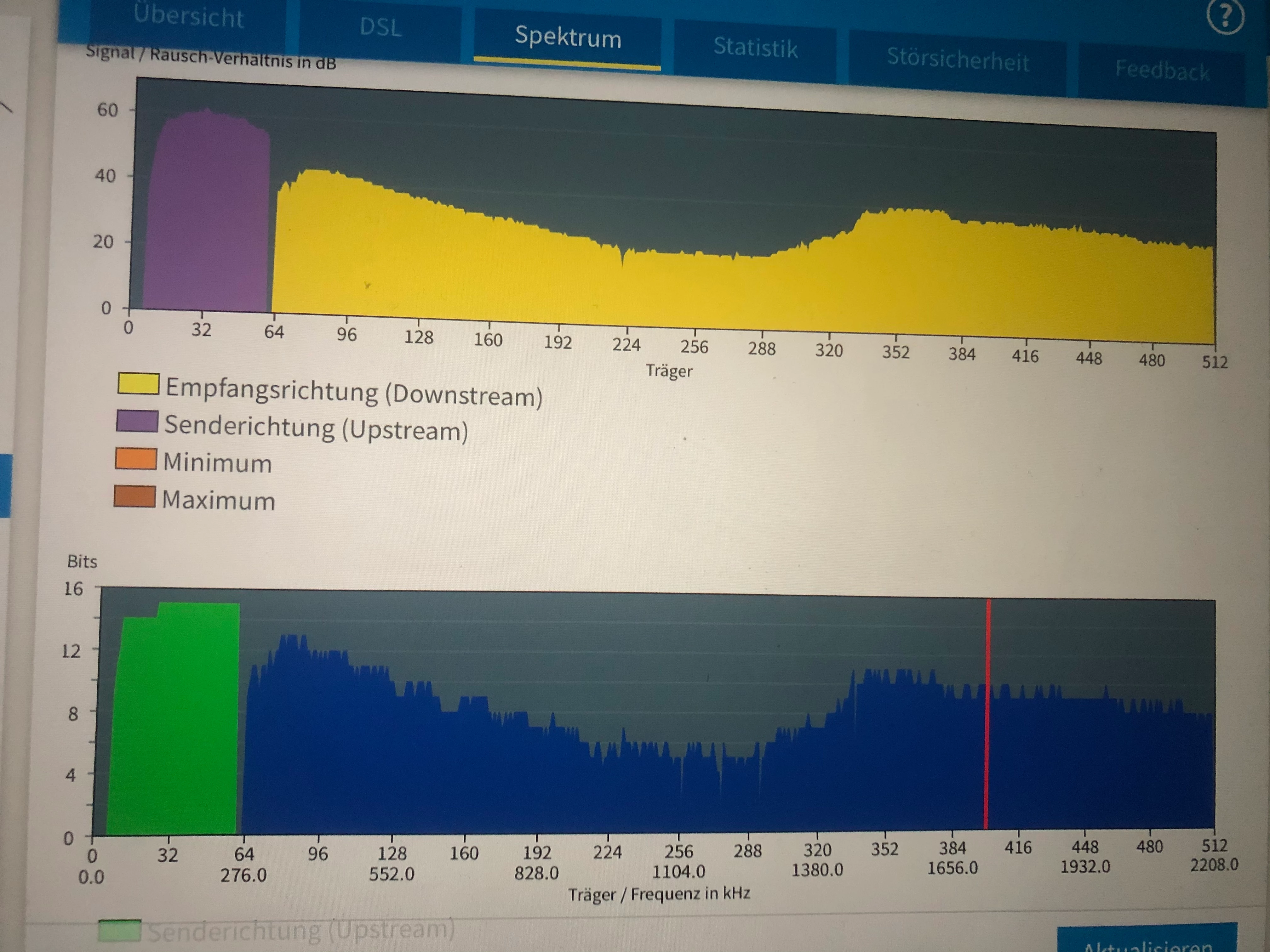The image size is (1270, 952).
Task: Click the yellow Downstream legend swatch
Action: pyautogui.click(x=138, y=383)
